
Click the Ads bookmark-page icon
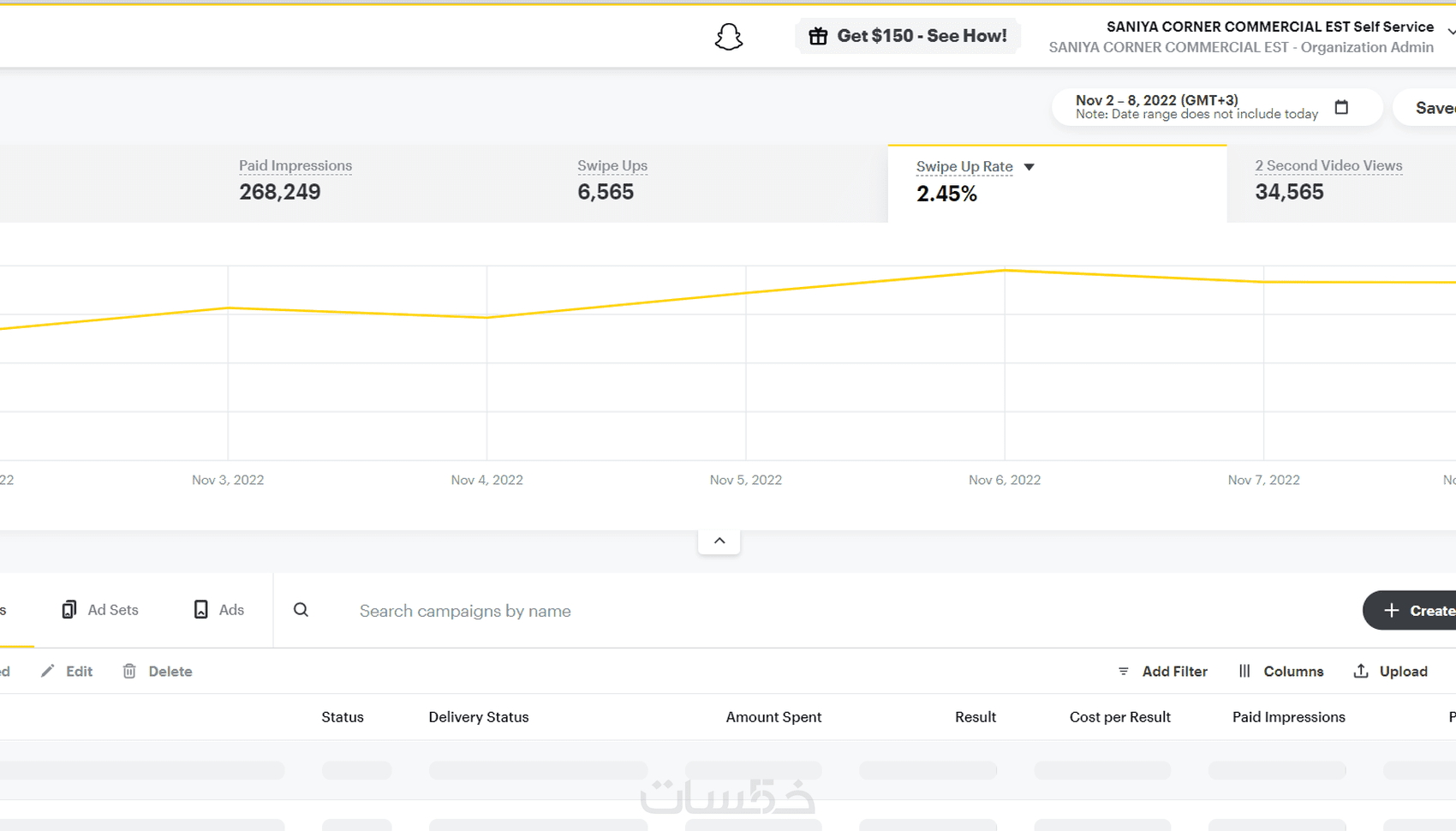200,609
